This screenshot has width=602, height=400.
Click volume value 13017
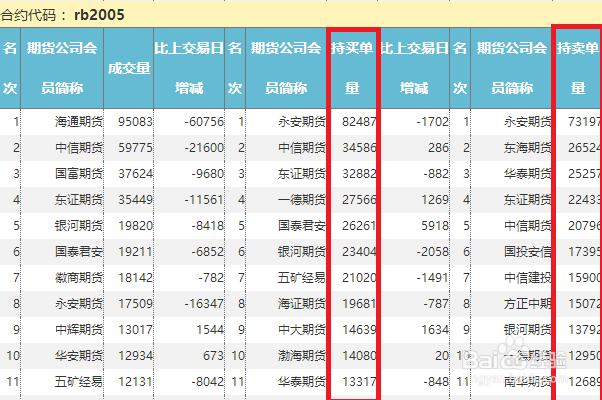[136, 329]
